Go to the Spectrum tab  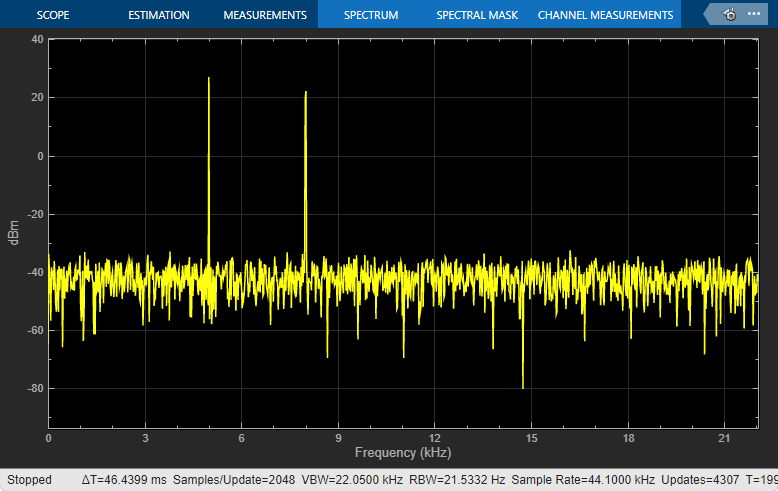click(x=371, y=15)
